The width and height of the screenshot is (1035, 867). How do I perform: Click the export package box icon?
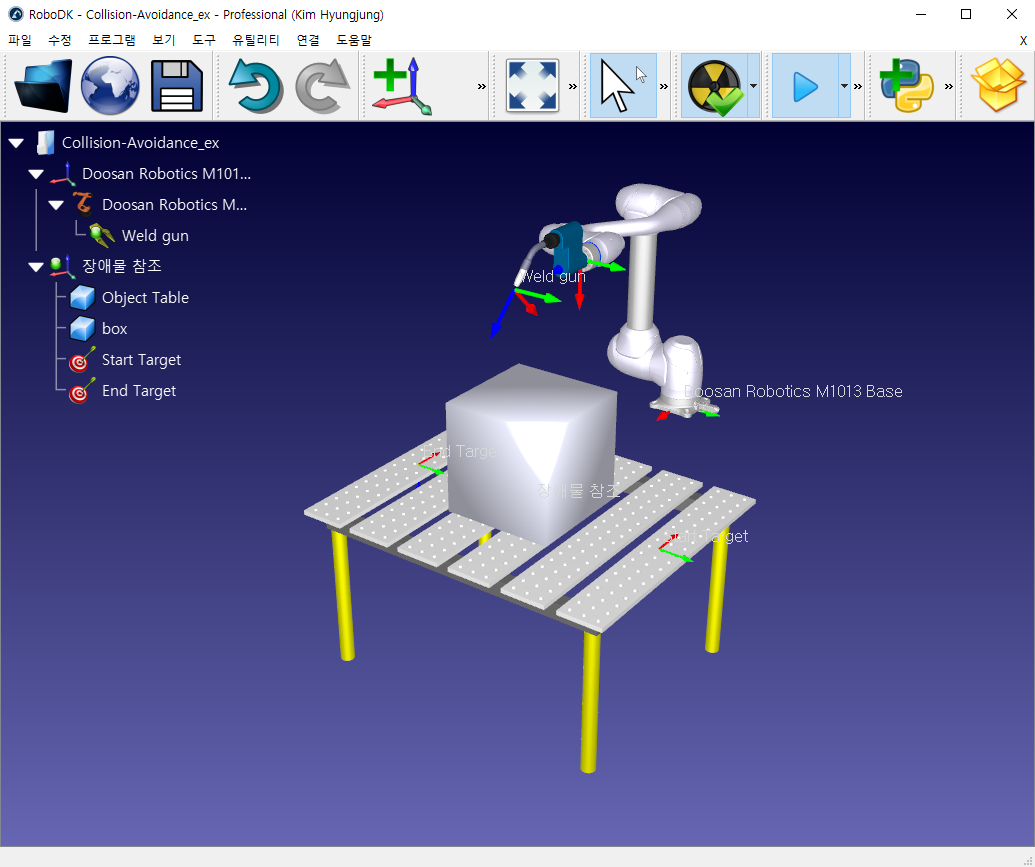click(998, 86)
